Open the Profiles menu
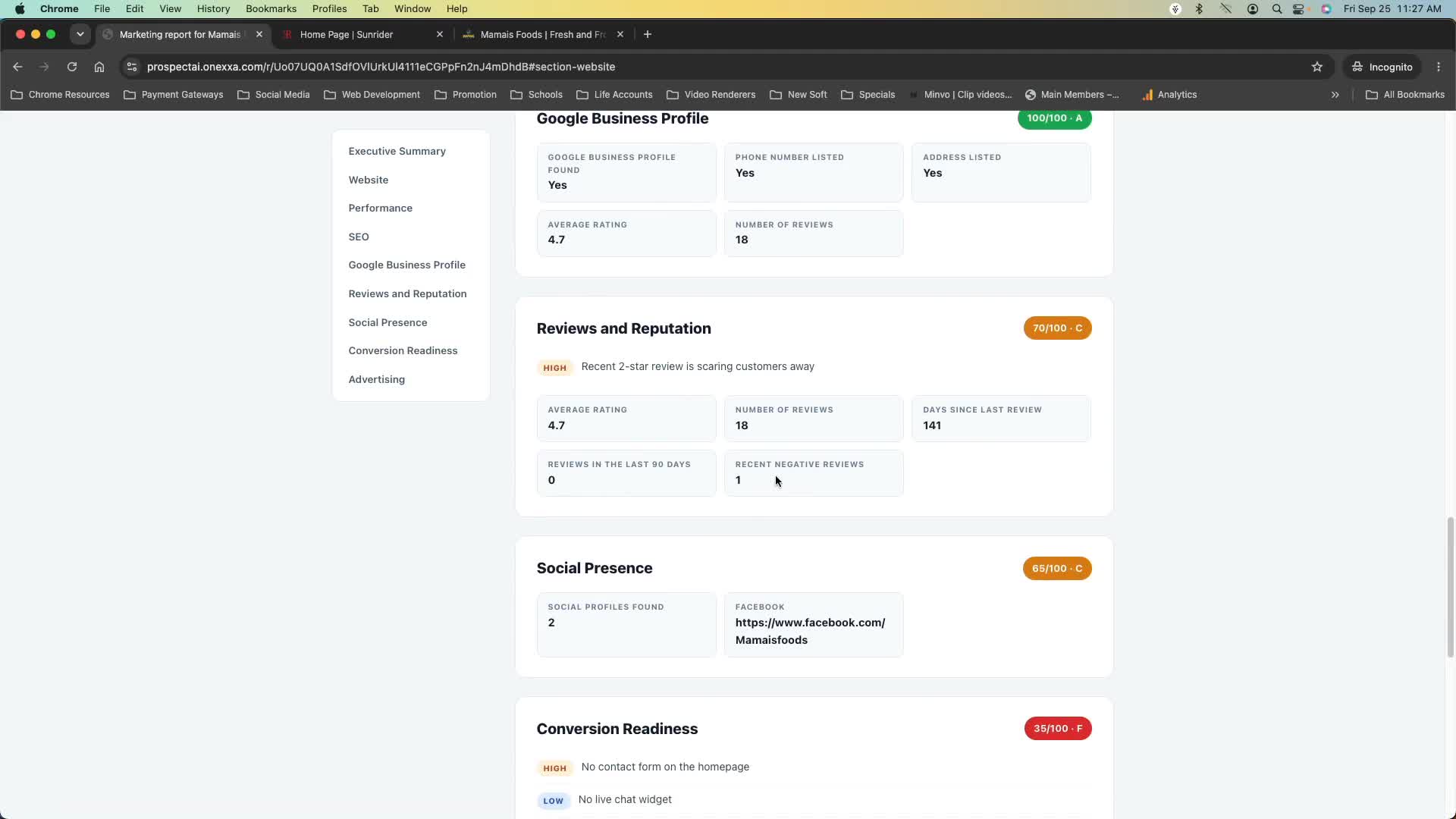1456x819 pixels. 329,9
